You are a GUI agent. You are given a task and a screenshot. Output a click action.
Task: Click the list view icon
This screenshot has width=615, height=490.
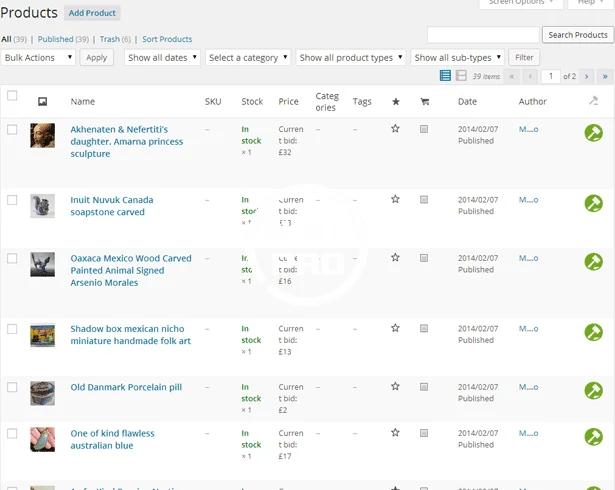tap(446, 76)
